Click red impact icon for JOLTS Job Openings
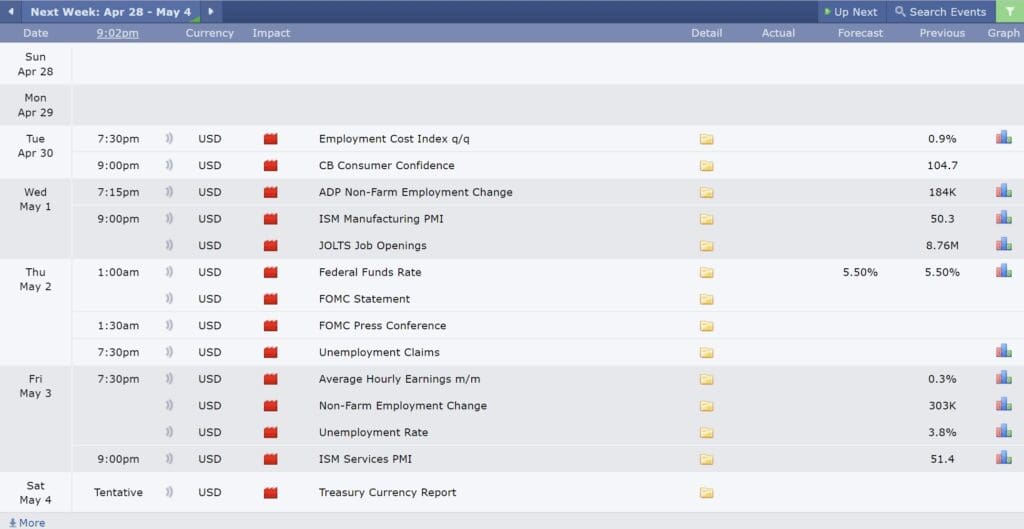1024x529 pixels. click(x=270, y=246)
